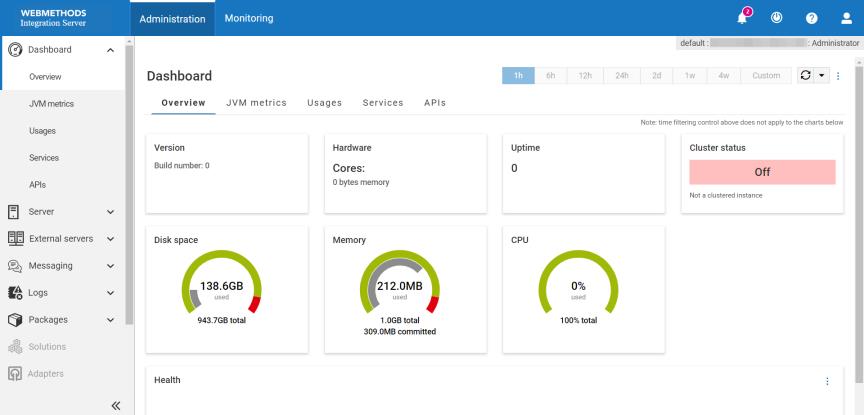Click the Custom time range button

point(765,76)
